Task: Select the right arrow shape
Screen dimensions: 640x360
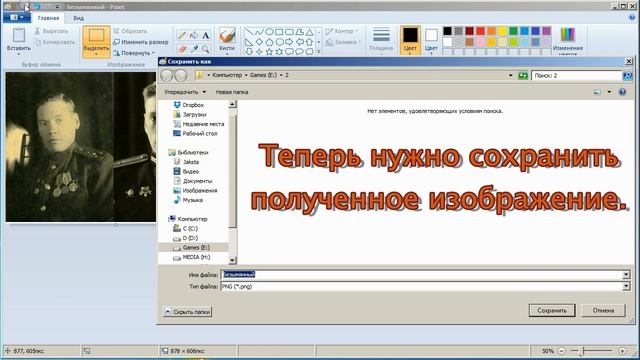Action: coord(289,42)
